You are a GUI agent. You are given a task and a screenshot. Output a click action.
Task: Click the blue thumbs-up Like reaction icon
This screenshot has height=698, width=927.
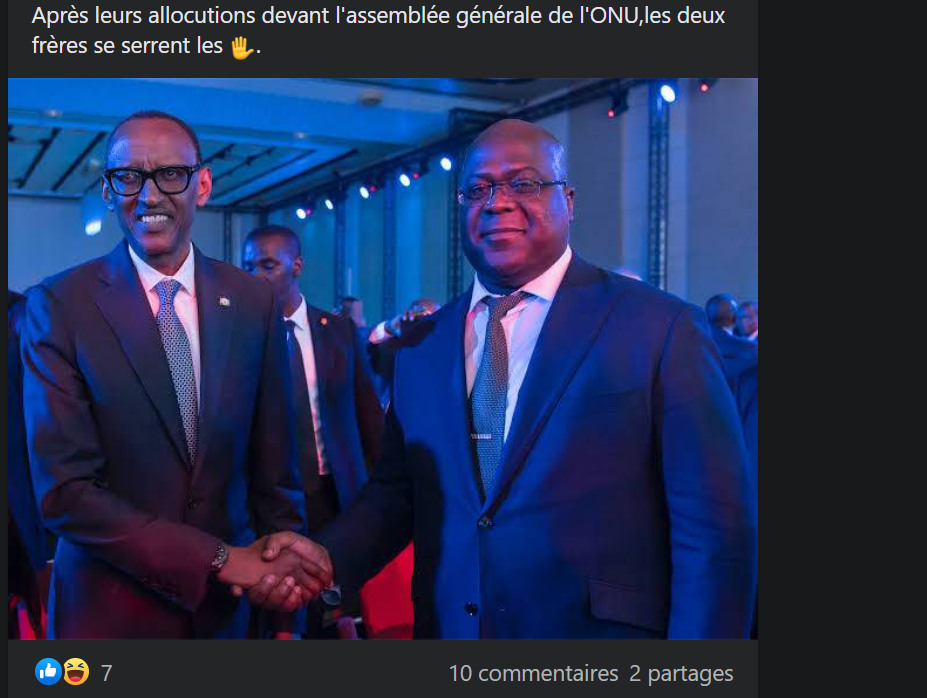(x=48, y=672)
